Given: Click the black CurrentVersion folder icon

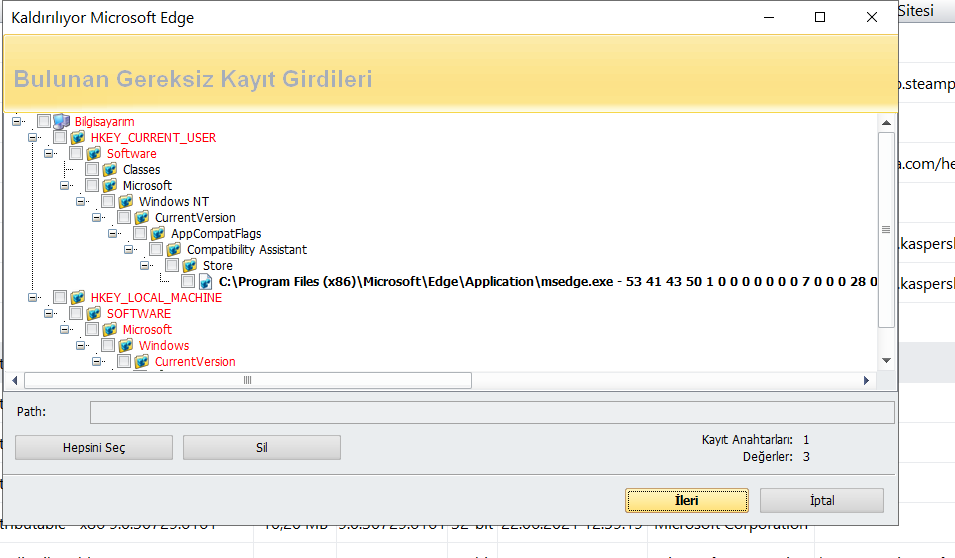Looking at the screenshot, I should tap(141, 217).
